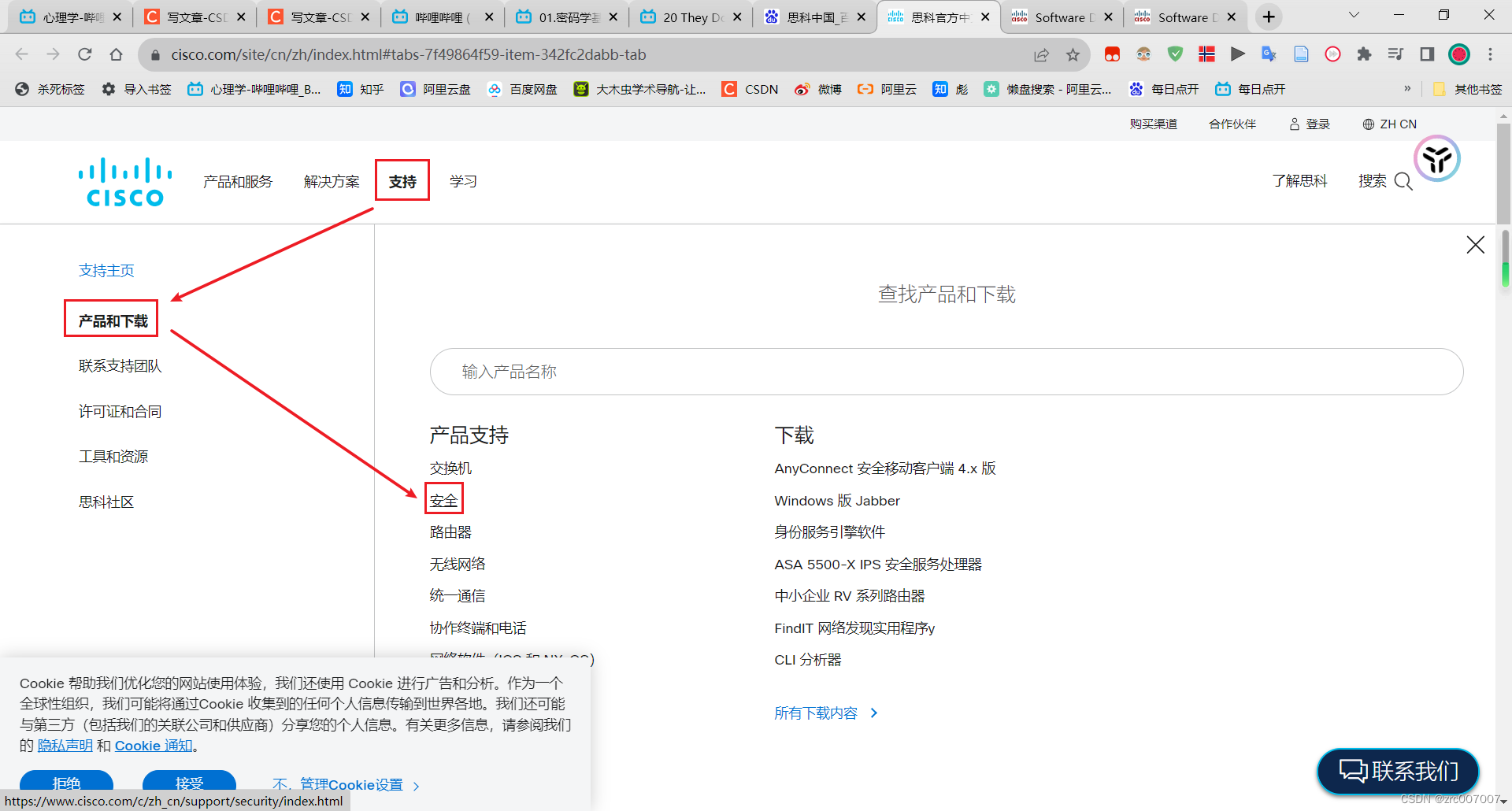Click the address bar URL
The width and height of the screenshot is (1512, 811).
(409, 54)
